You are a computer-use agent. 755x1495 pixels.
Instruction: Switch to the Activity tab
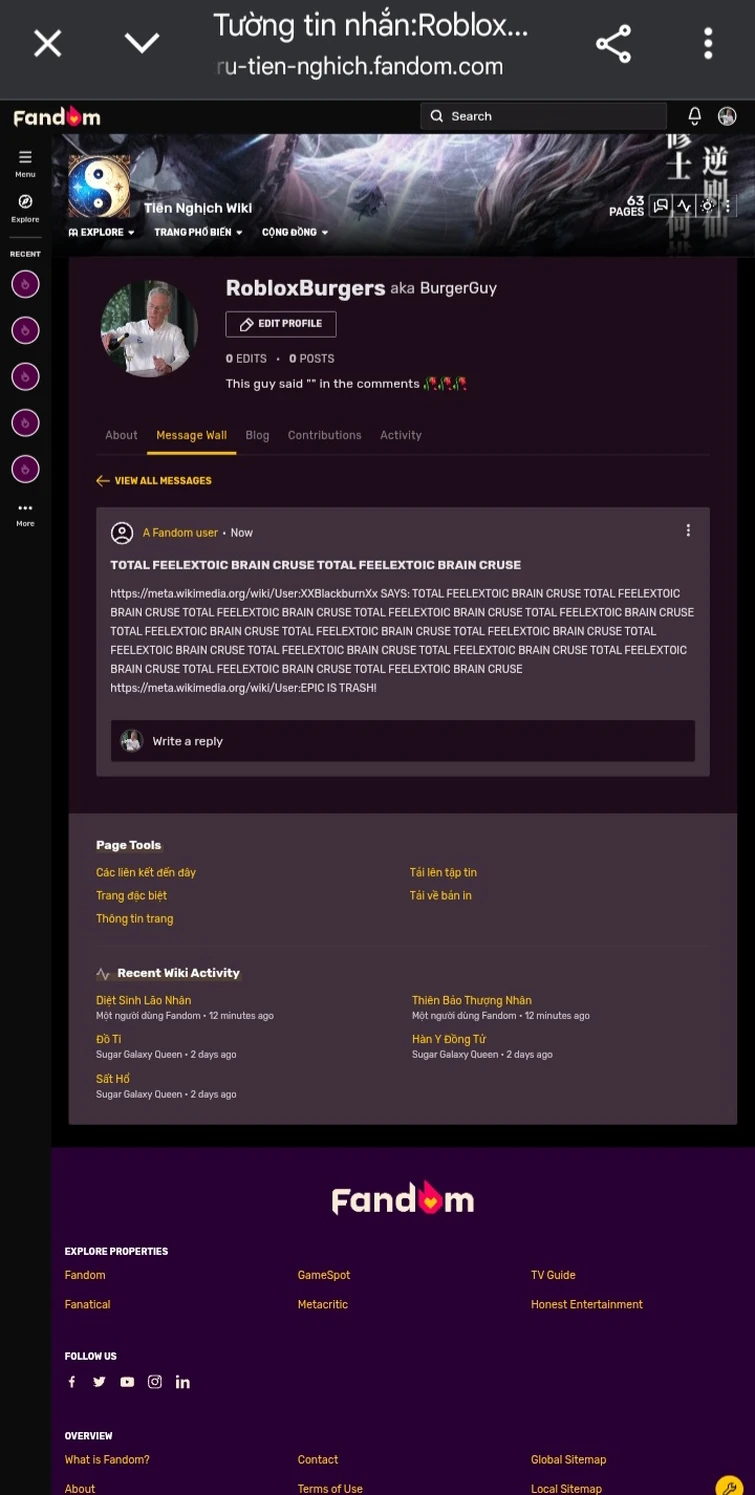coord(400,435)
